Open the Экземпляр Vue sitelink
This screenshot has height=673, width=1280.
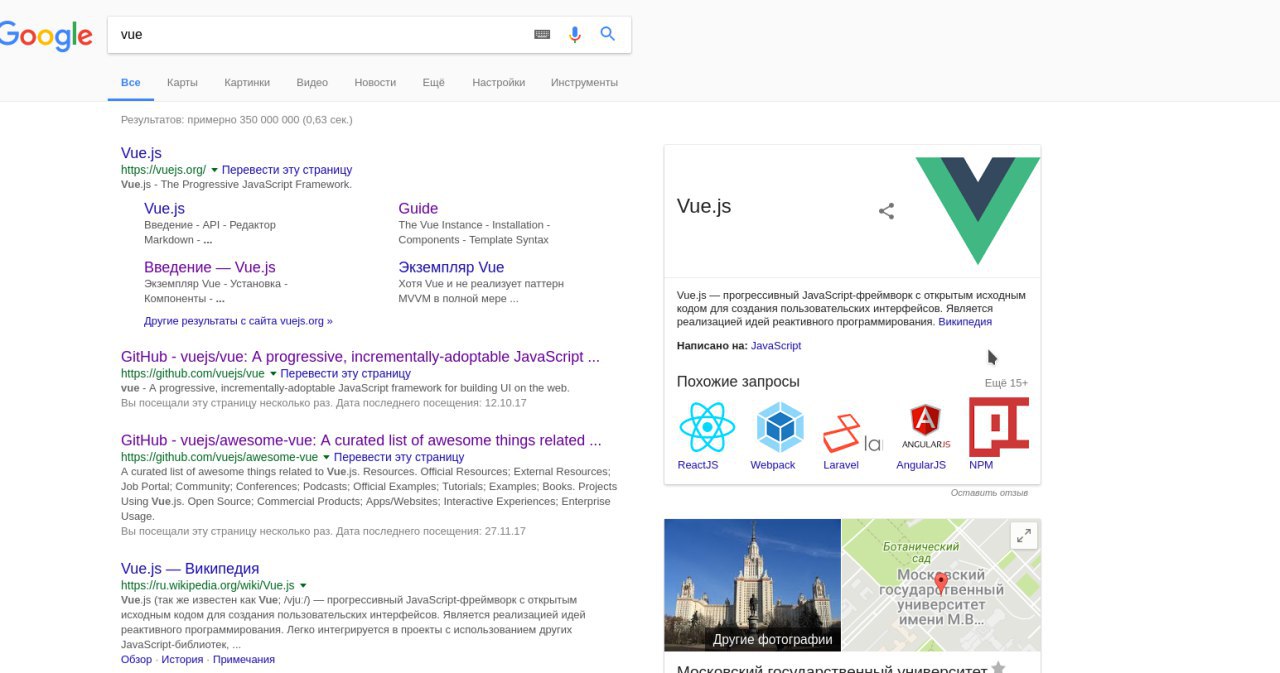(451, 267)
